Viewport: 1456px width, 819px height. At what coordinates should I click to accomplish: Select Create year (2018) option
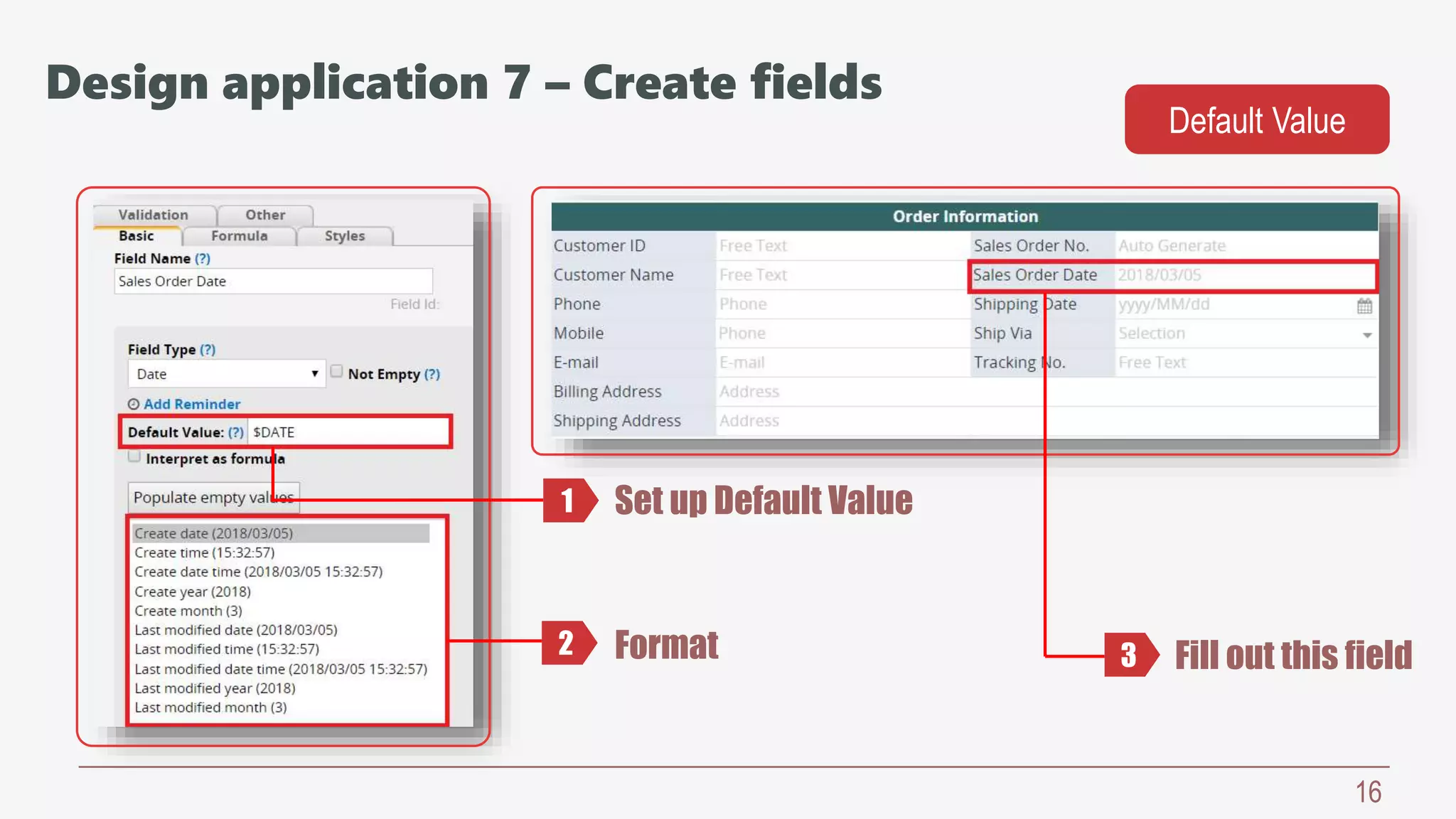[281, 591]
